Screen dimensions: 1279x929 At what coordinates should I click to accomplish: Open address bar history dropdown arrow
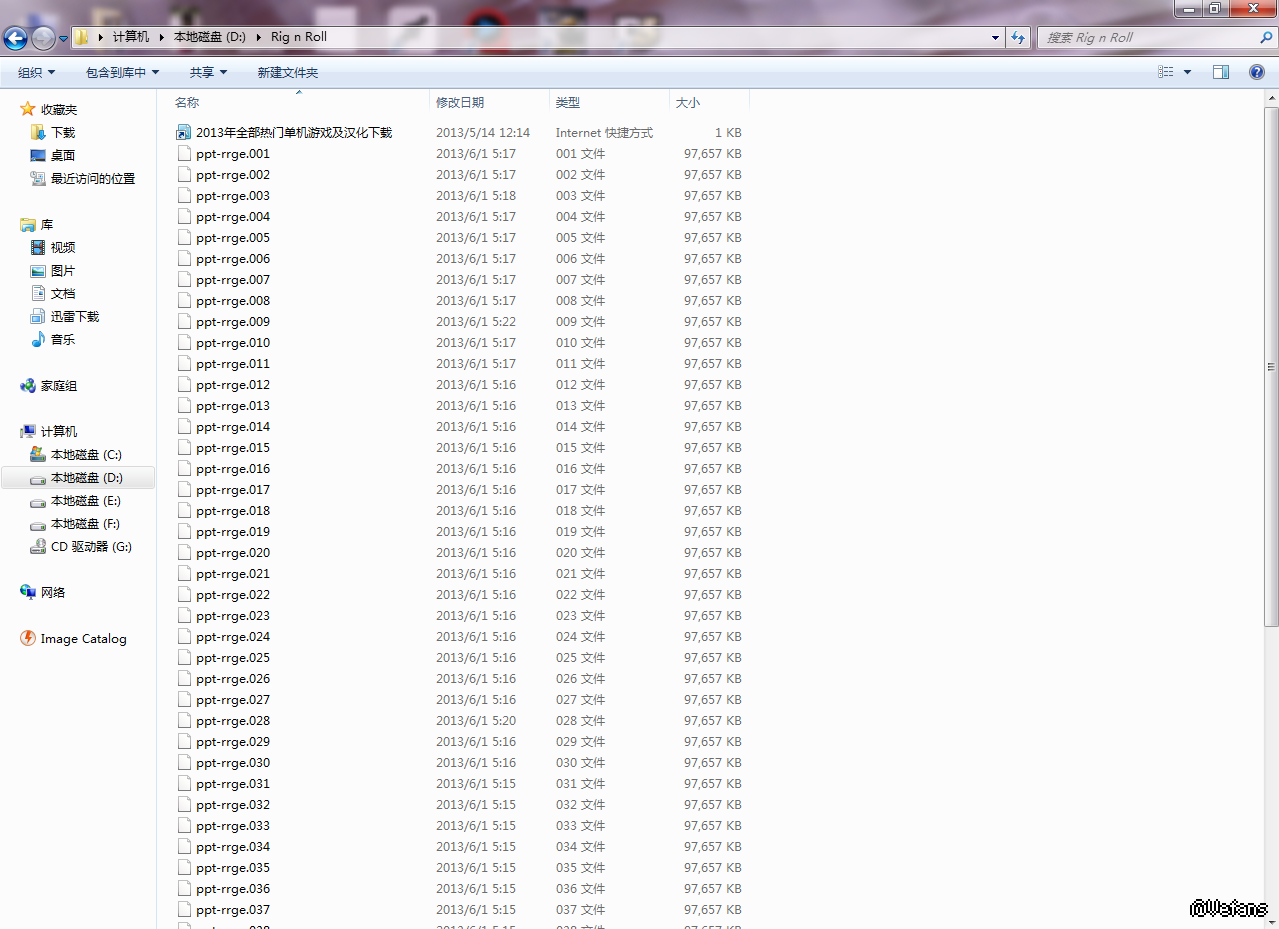coord(995,37)
